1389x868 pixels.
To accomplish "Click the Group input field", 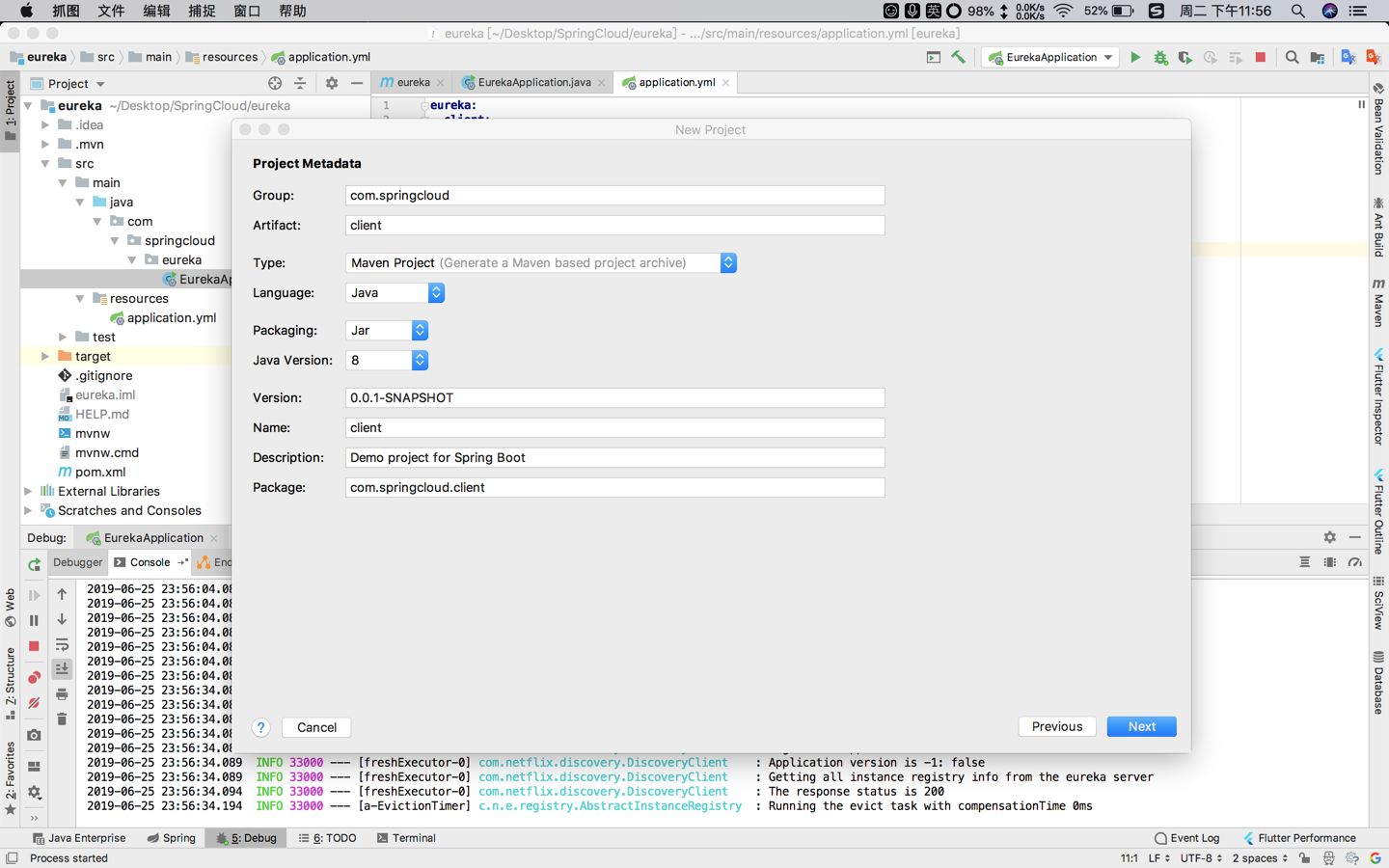I will [x=614, y=195].
